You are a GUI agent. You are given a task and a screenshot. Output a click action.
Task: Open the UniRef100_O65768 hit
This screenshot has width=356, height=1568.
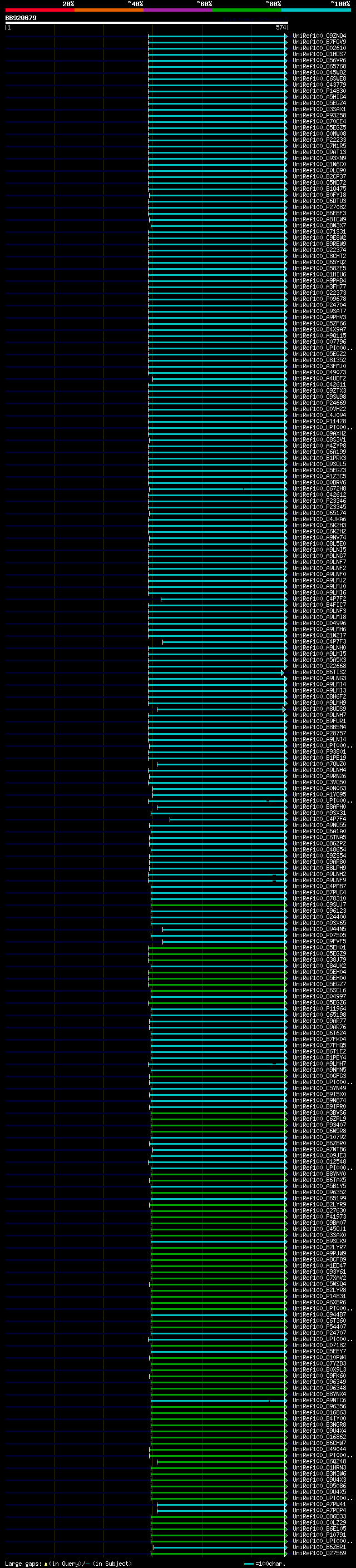tap(319, 66)
